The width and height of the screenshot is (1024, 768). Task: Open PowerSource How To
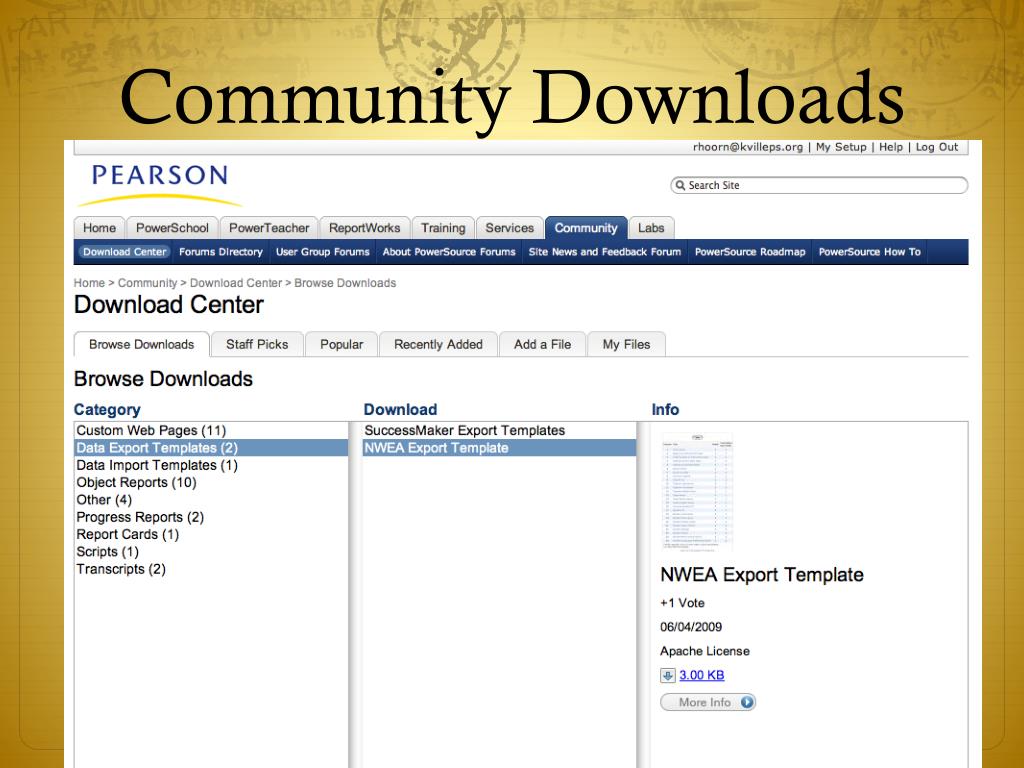[x=870, y=252]
